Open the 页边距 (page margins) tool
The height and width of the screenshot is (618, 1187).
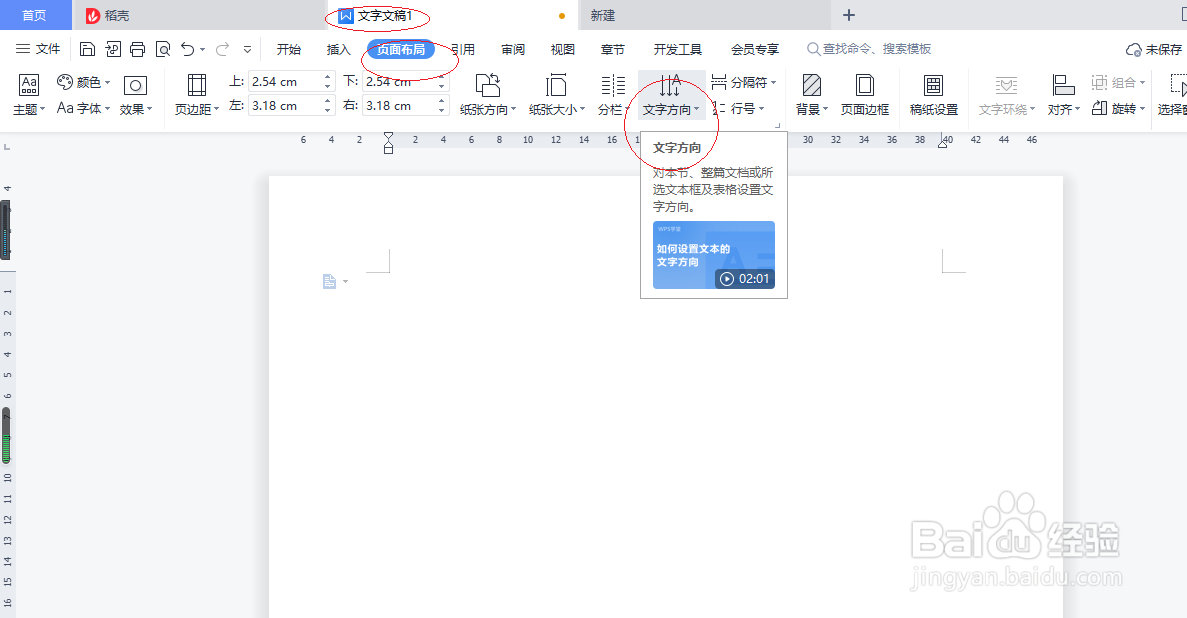pyautogui.click(x=196, y=95)
